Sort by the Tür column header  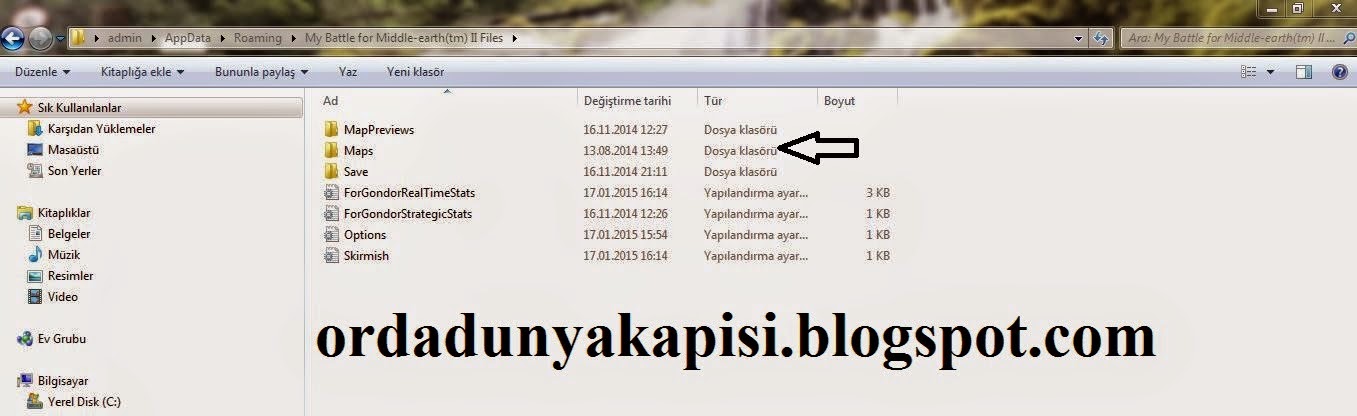(x=713, y=101)
